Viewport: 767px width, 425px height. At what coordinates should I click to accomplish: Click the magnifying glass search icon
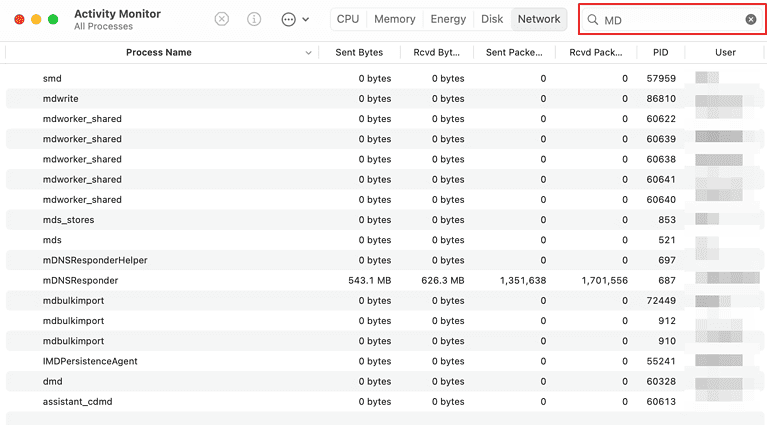pos(593,20)
